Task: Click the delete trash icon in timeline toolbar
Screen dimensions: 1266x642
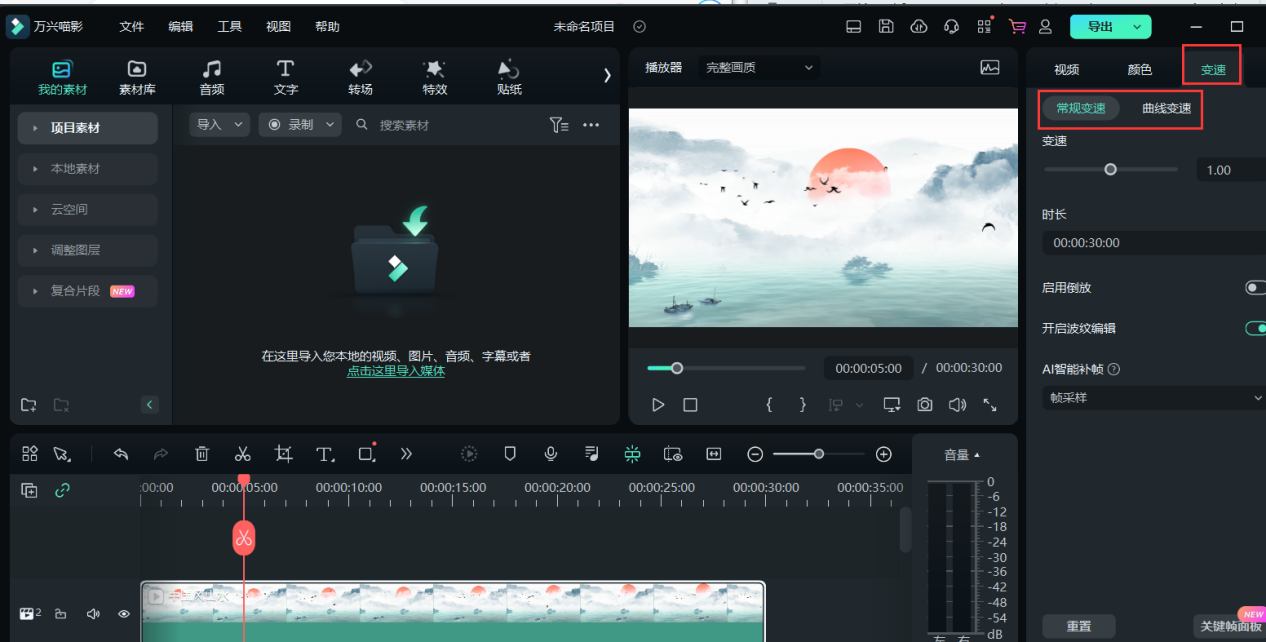Action: coord(202,454)
